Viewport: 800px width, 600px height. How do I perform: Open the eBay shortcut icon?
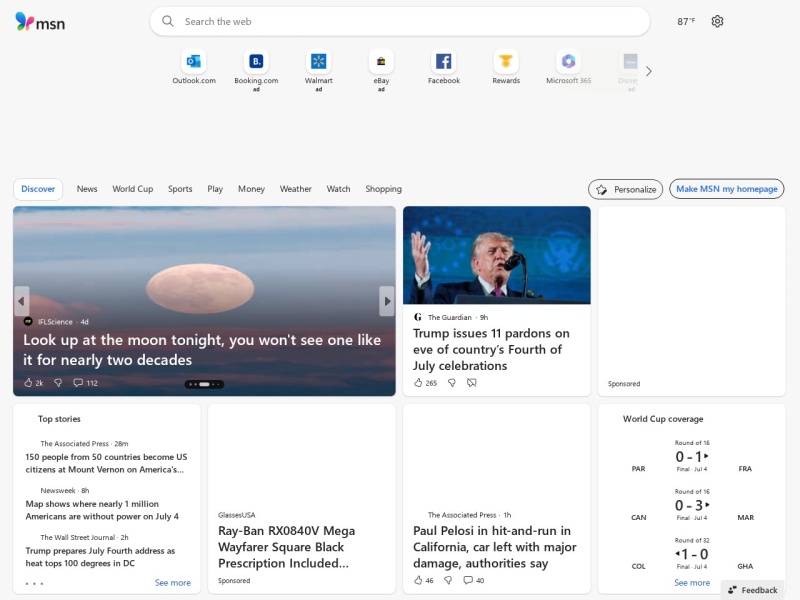click(x=381, y=62)
